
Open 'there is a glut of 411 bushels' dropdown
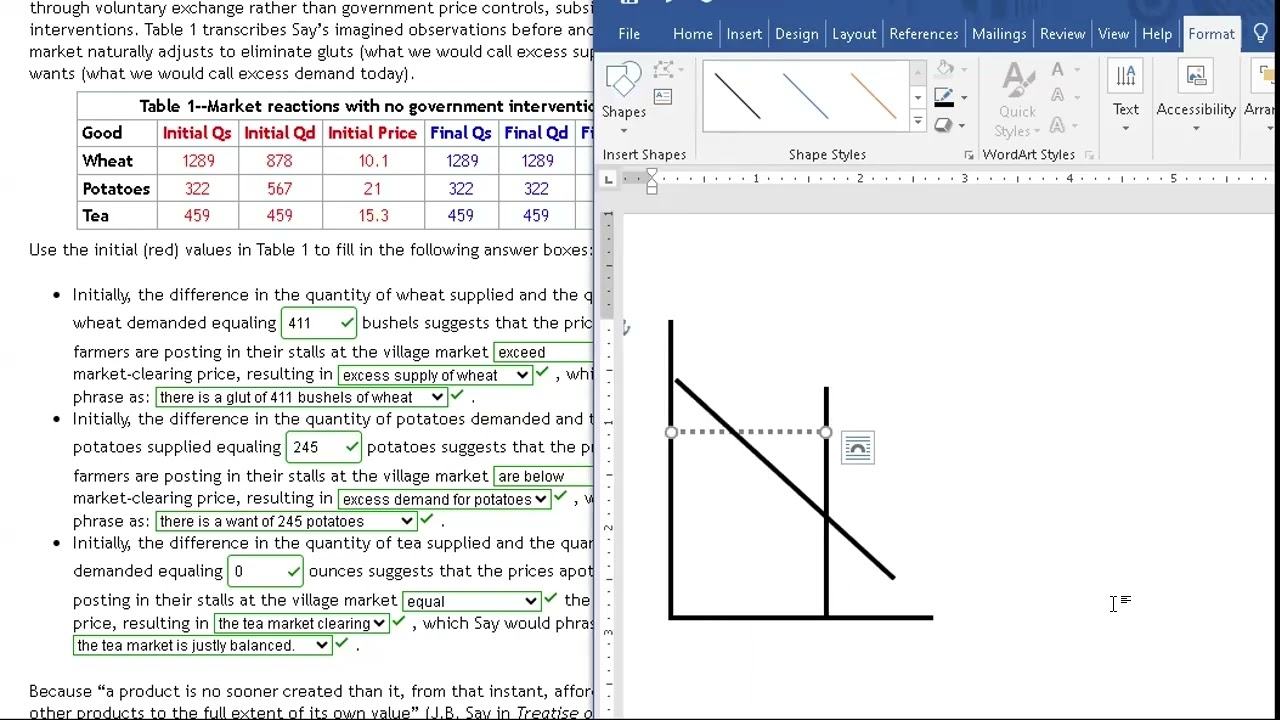coord(301,397)
